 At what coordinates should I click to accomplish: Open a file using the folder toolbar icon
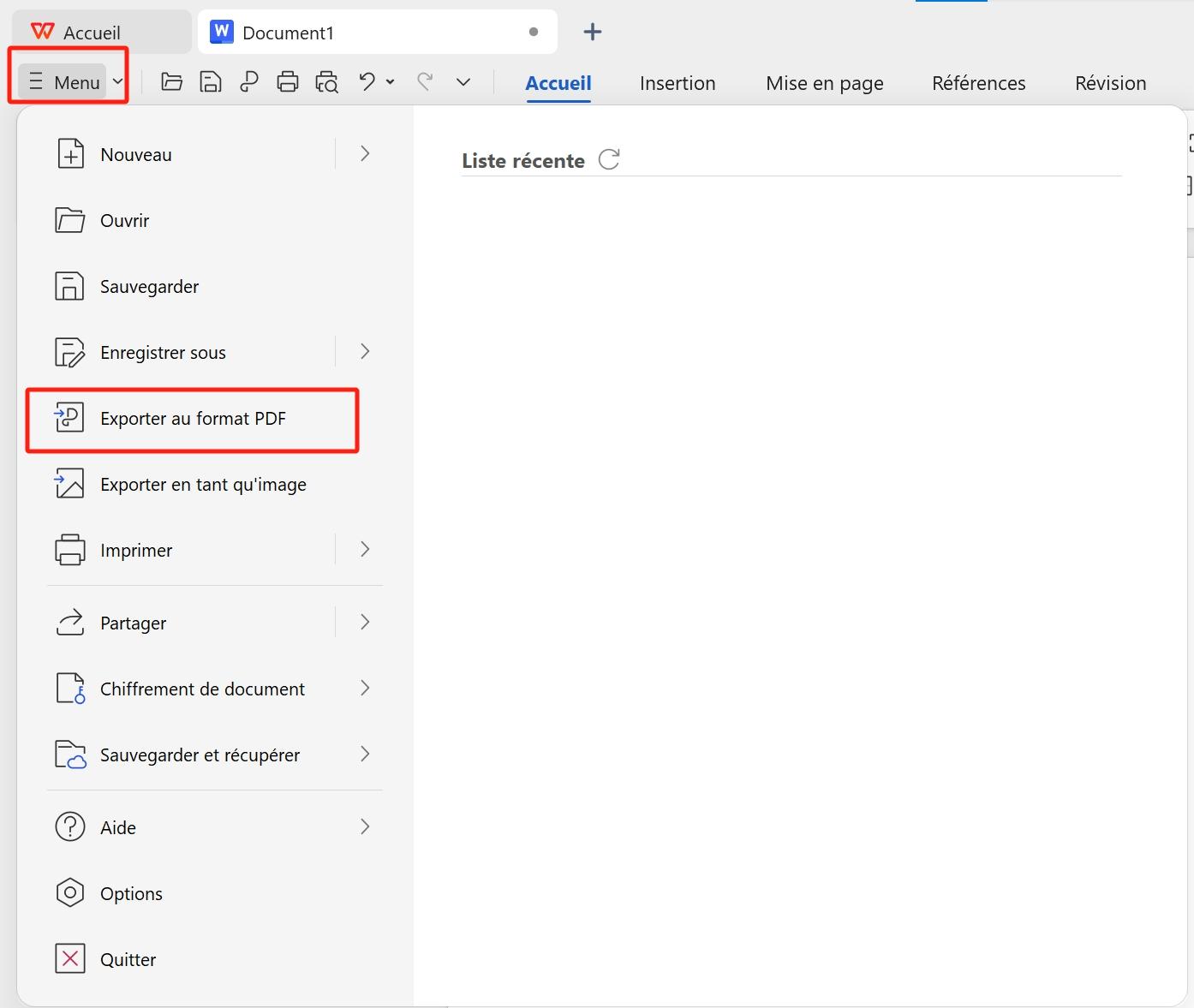coord(171,81)
